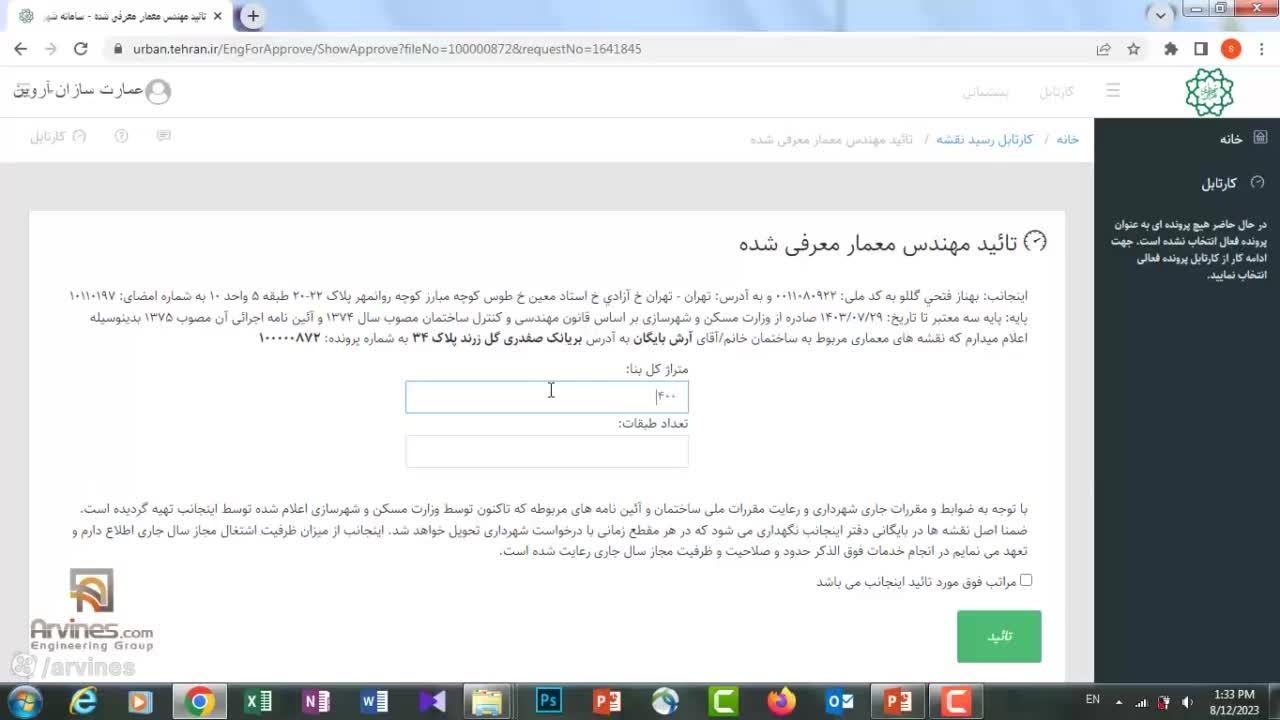Show hidden system tray icons arrow
Screen dimensions: 1280x720
(1119, 702)
